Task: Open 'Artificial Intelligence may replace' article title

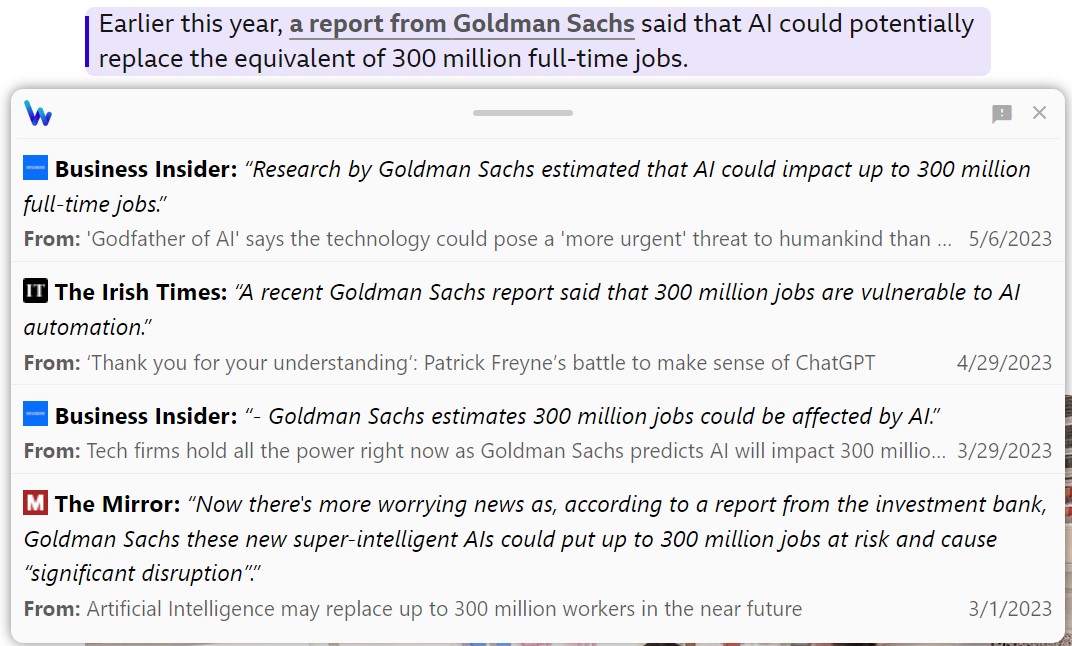Action: (x=444, y=608)
